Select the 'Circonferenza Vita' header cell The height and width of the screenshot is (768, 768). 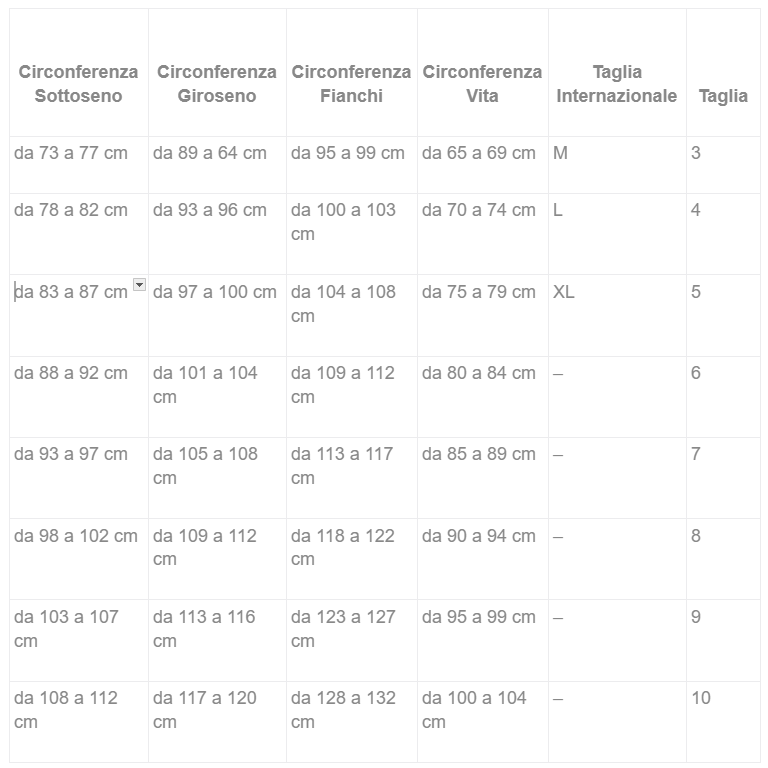[482, 84]
